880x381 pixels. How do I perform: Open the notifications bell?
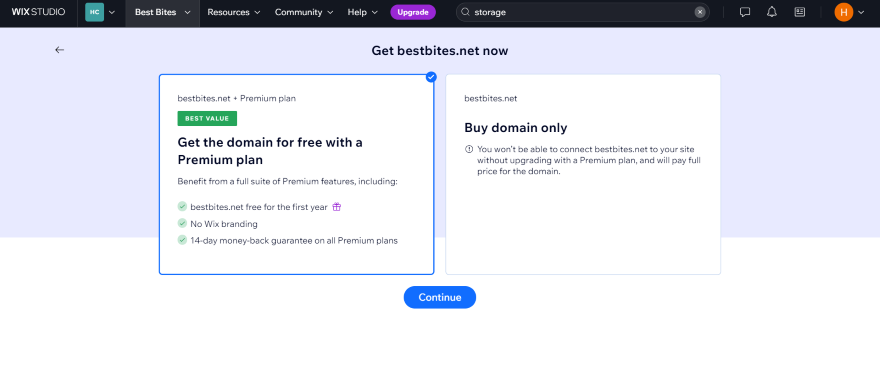click(x=772, y=12)
